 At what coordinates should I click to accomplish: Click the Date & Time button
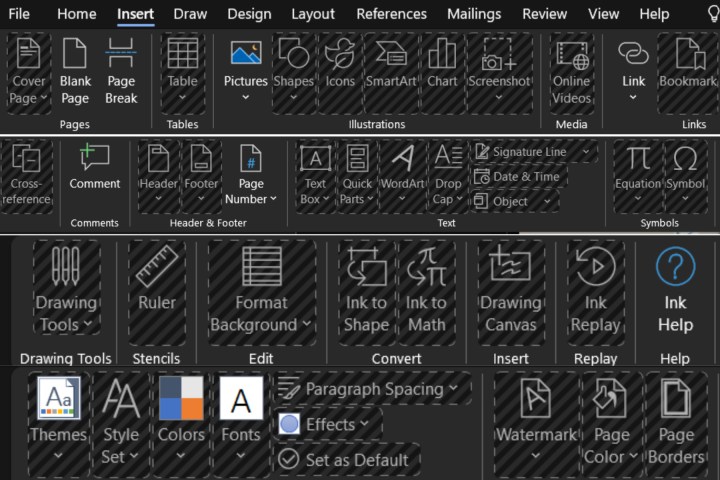pyautogui.click(x=518, y=176)
